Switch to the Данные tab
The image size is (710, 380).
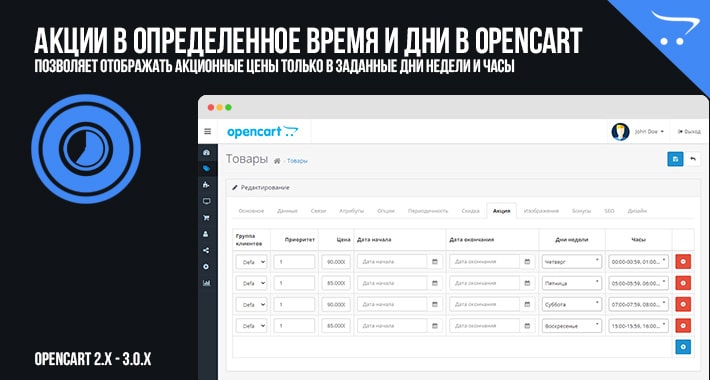[287, 211]
